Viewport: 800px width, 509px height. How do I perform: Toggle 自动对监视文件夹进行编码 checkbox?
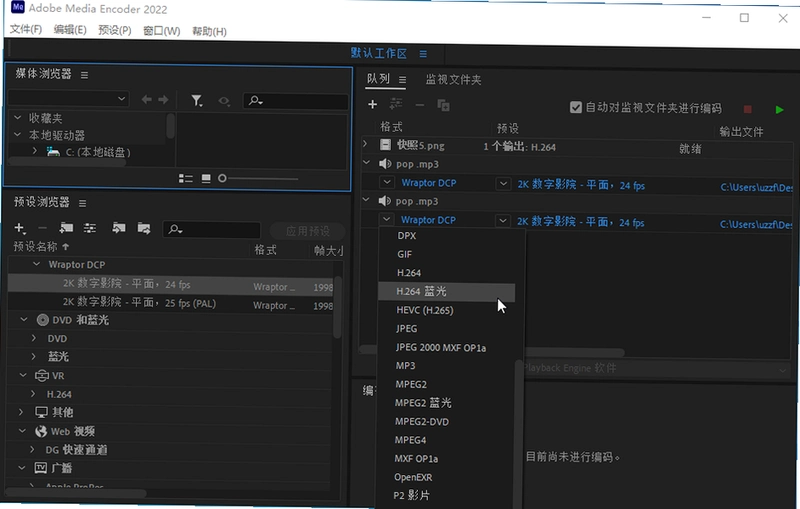576,108
